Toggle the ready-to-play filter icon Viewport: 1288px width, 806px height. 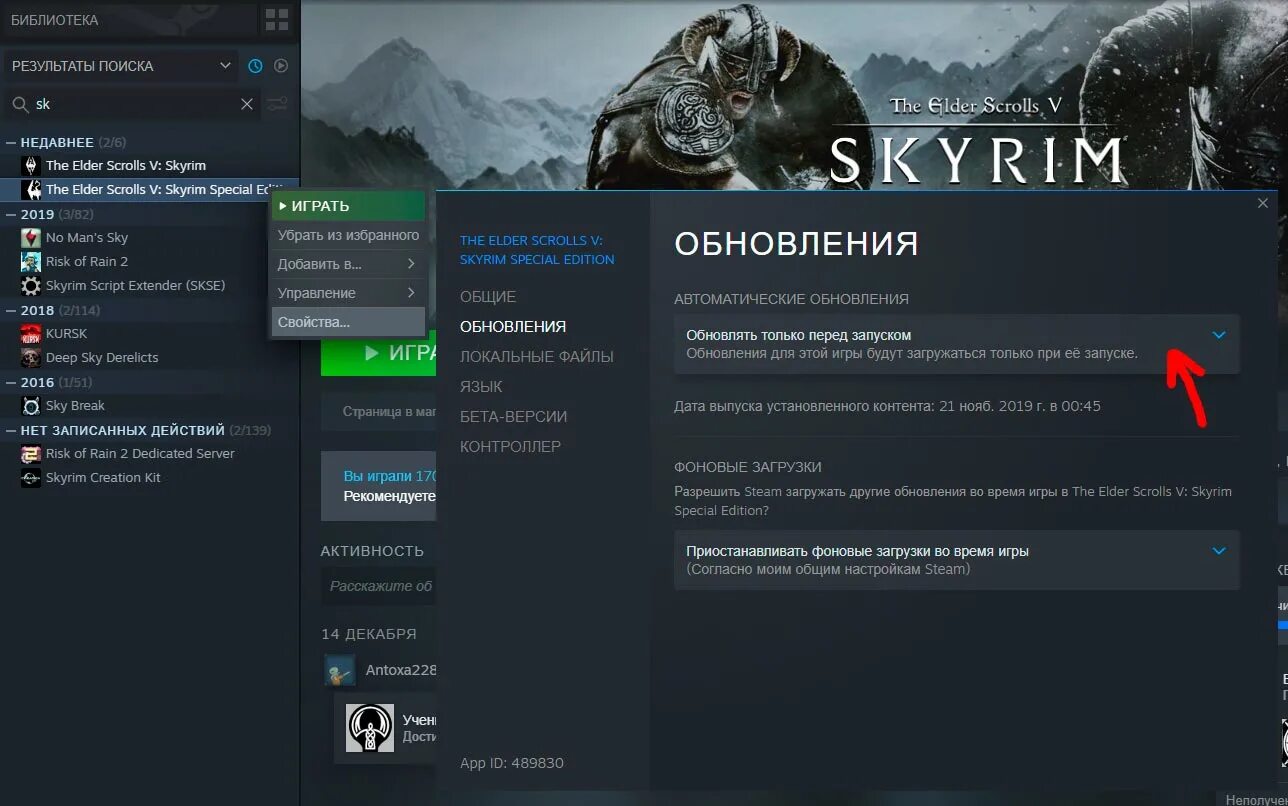point(281,66)
